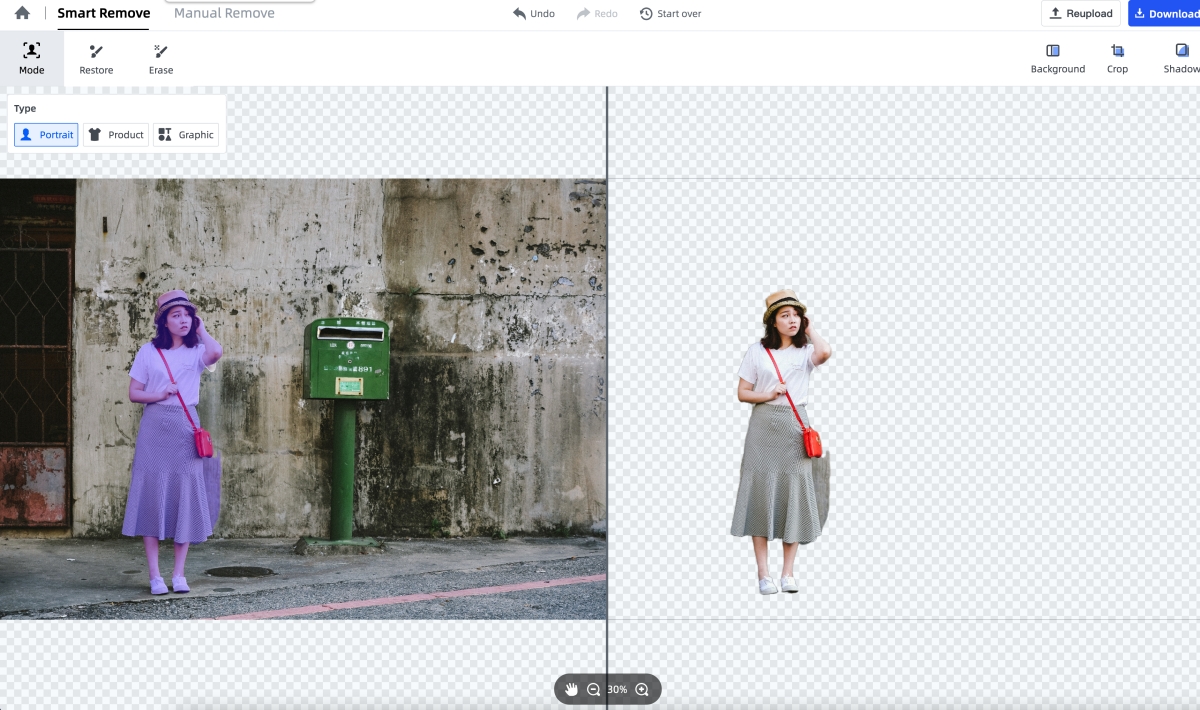Screen dimensions: 1200x710
Task: Zoom out using the minus magnifier
Action: pyautogui.click(x=594, y=689)
